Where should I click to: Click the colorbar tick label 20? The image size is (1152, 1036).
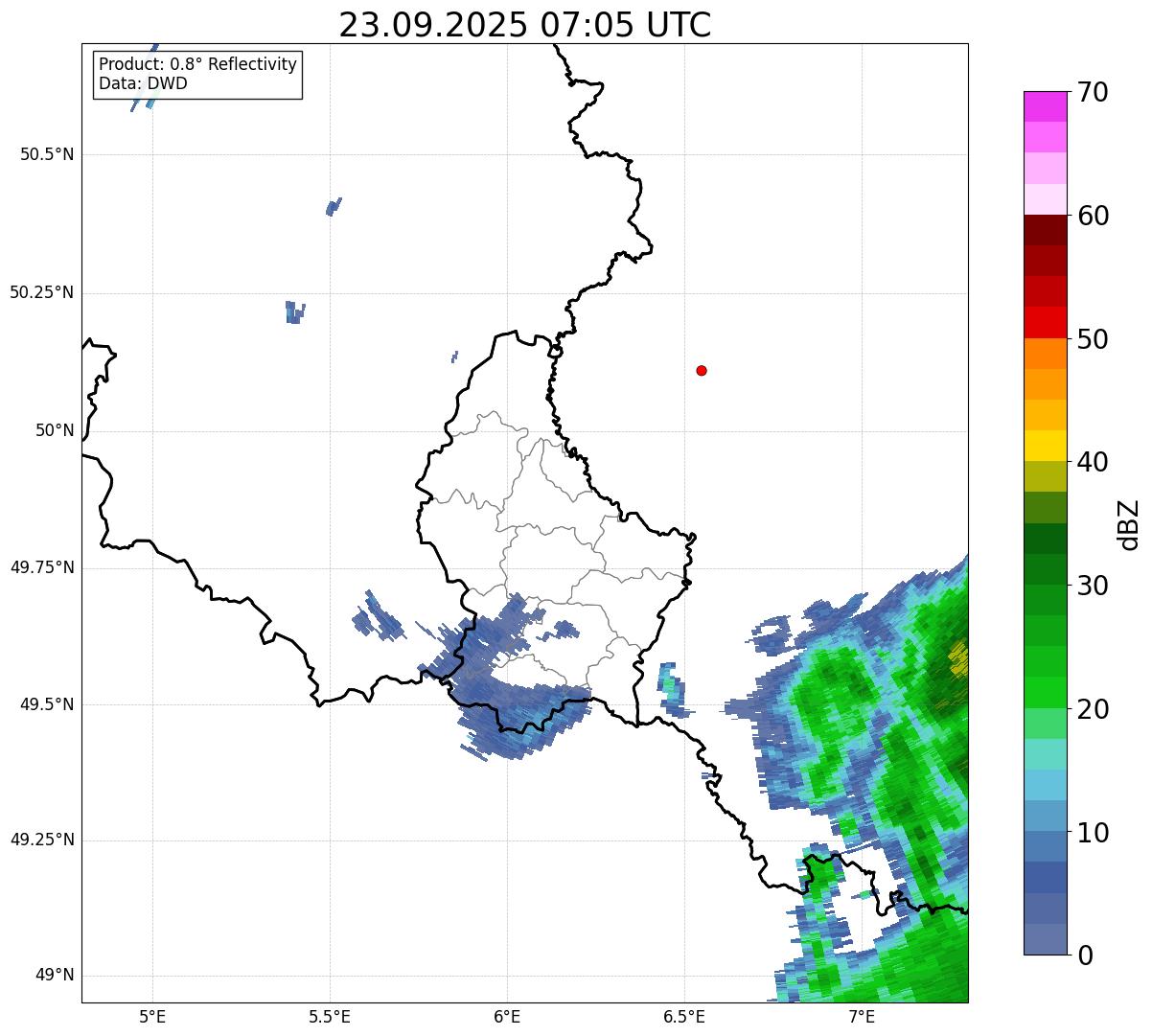pos(1093,709)
